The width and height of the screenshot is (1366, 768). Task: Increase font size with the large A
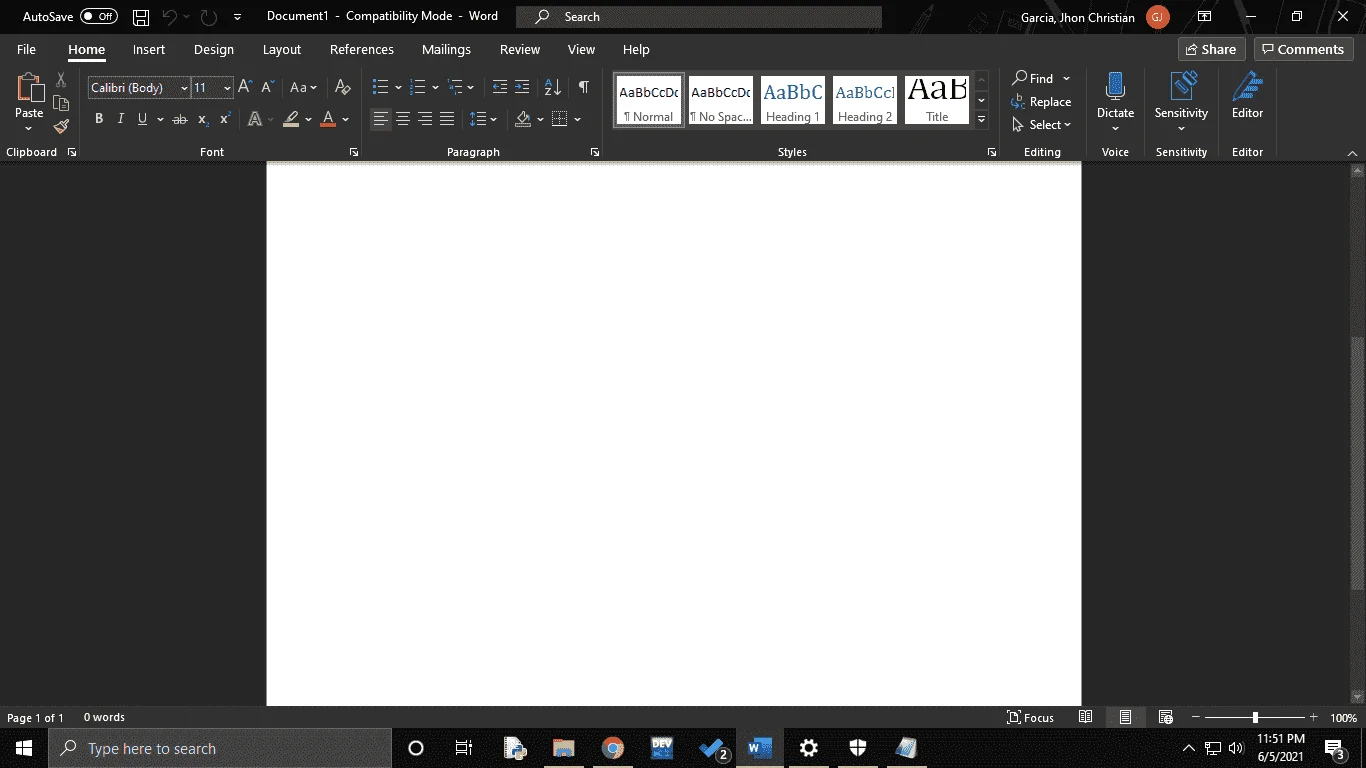coord(245,88)
